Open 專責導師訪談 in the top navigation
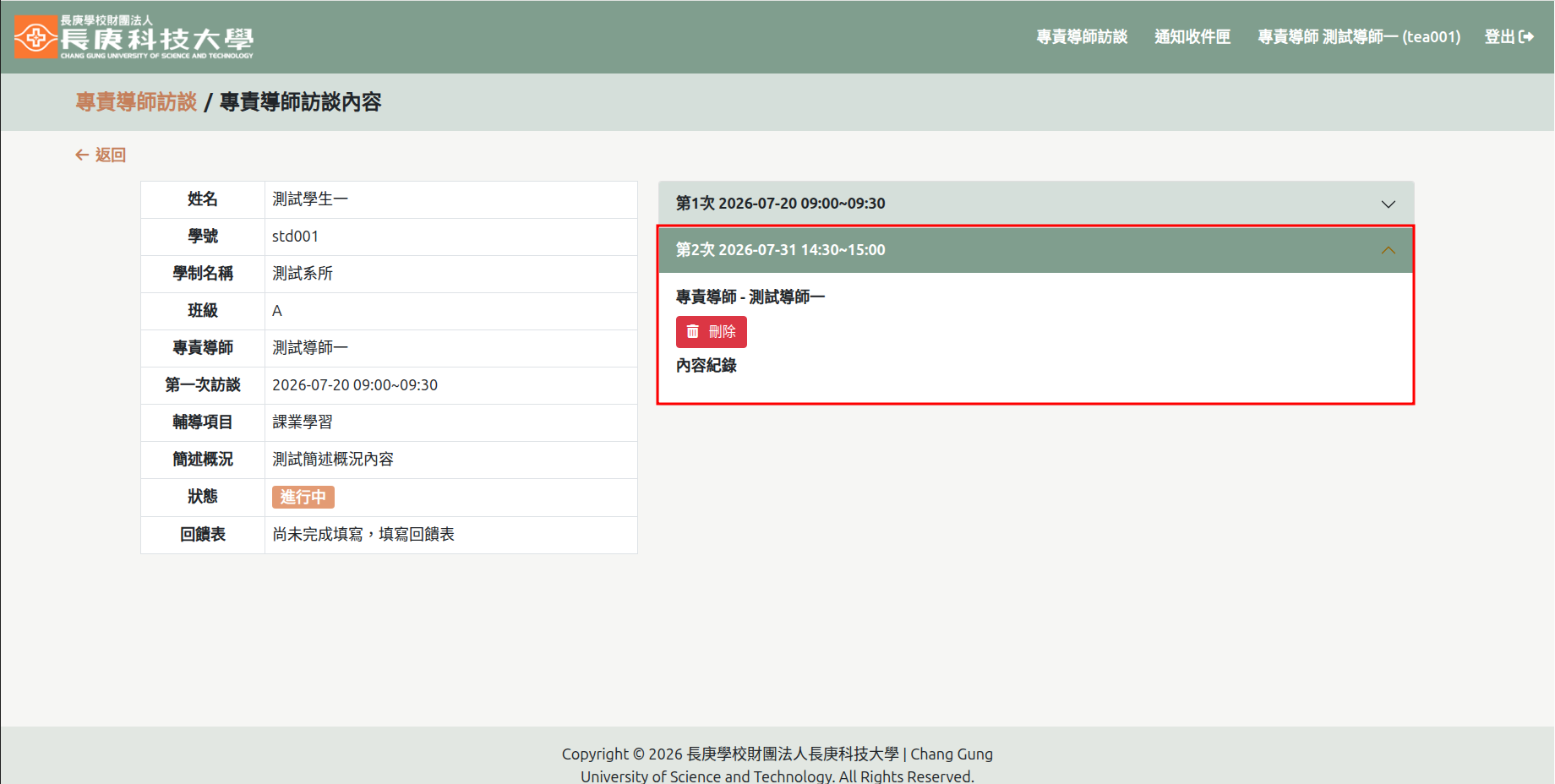The width and height of the screenshot is (1555, 784). (1082, 36)
